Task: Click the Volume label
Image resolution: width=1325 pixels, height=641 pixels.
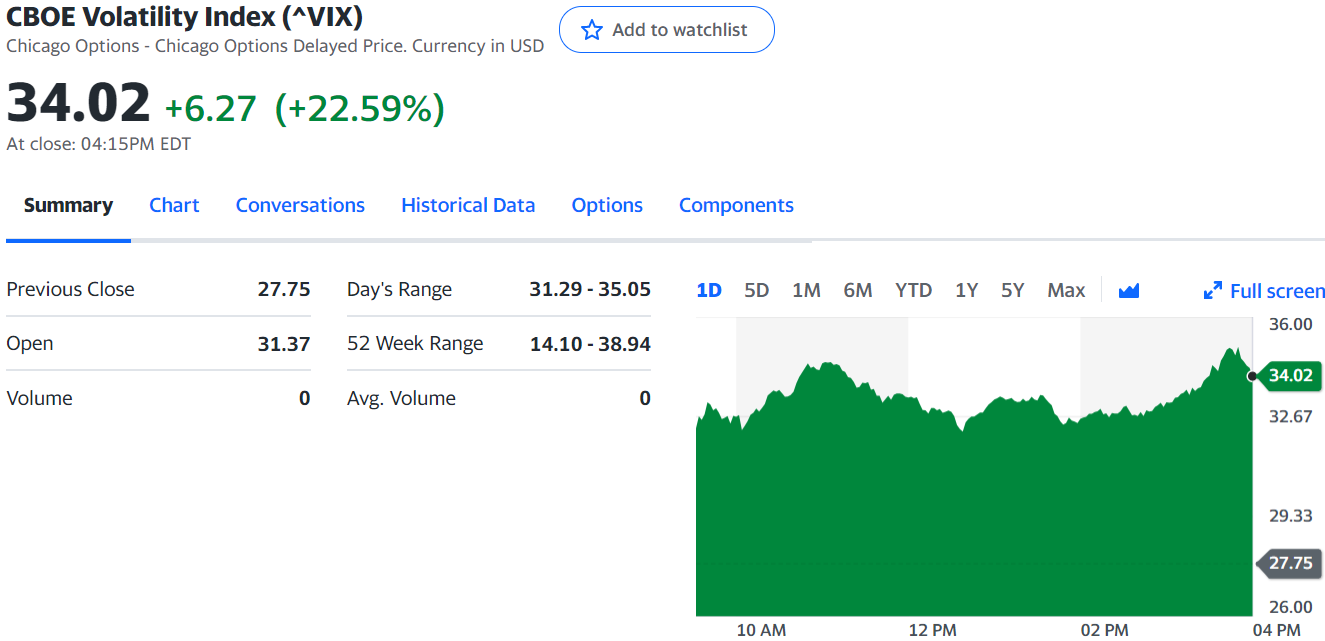Action: pyautogui.click(x=40, y=398)
